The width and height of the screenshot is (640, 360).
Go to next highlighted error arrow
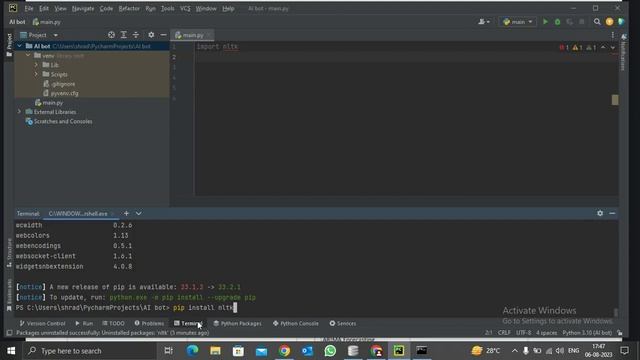(x=613, y=47)
